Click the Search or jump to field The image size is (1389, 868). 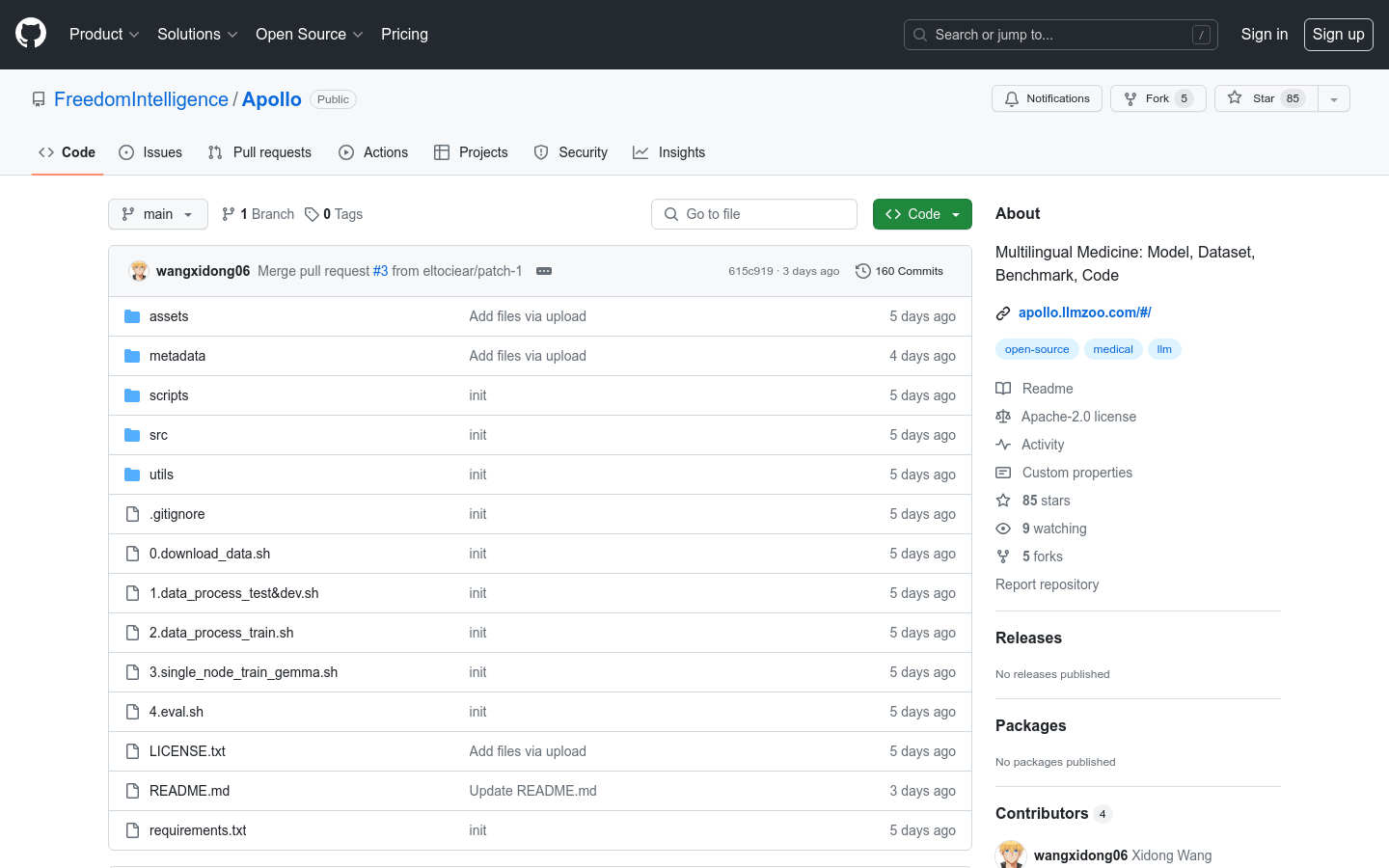1061,35
